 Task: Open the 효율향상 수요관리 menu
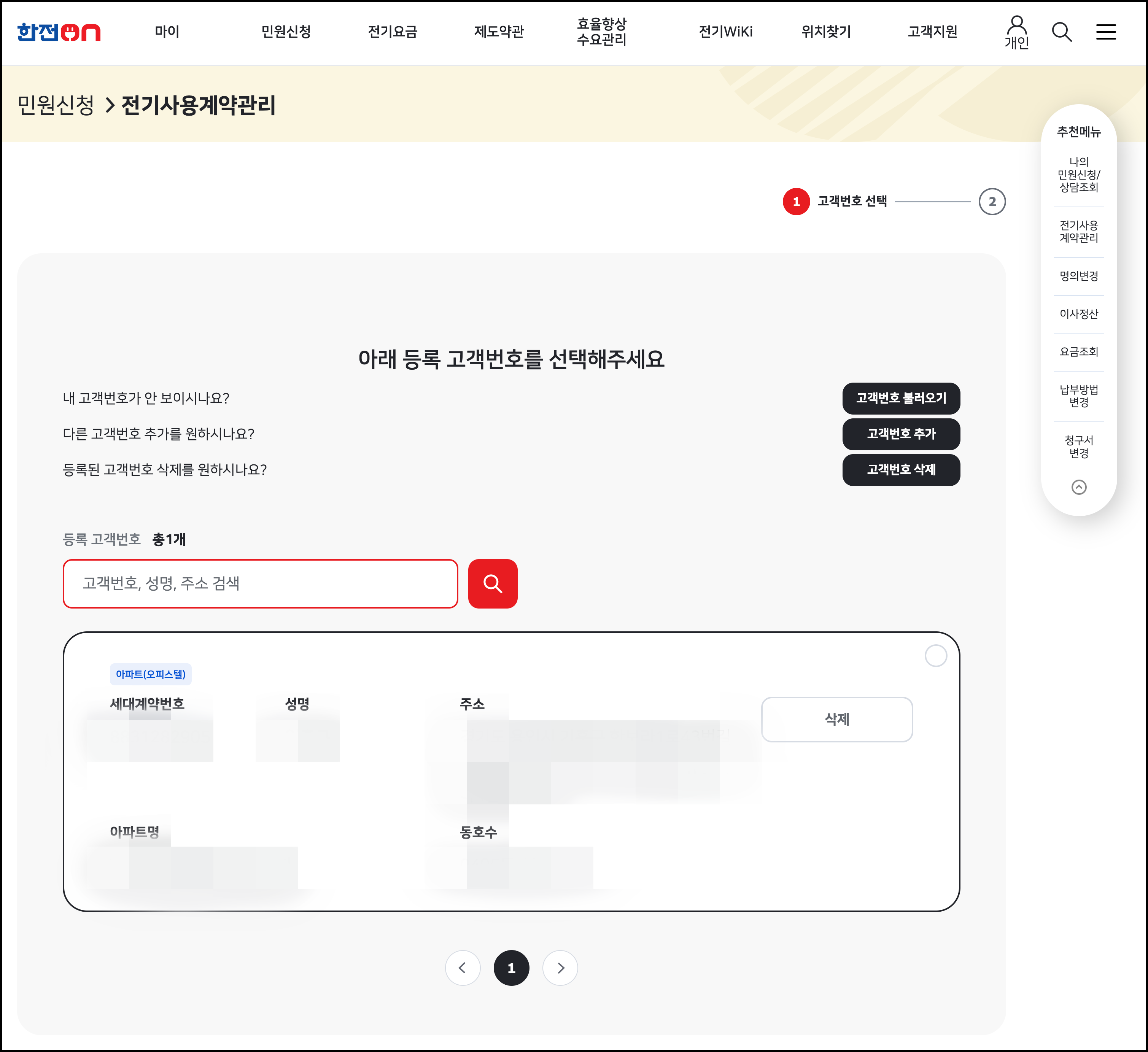pos(601,32)
